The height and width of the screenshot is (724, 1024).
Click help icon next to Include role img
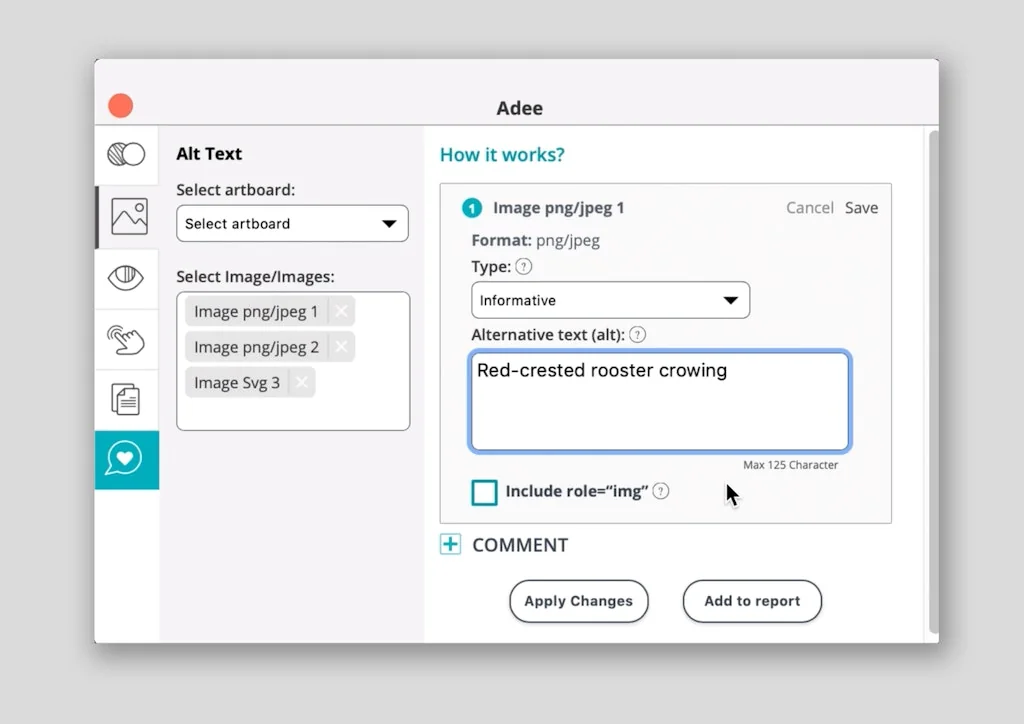pyautogui.click(x=661, y=491)
